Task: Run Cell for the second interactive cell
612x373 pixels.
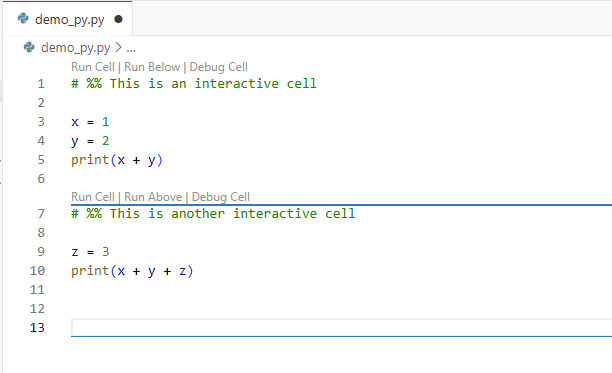Action: point(93,197)
